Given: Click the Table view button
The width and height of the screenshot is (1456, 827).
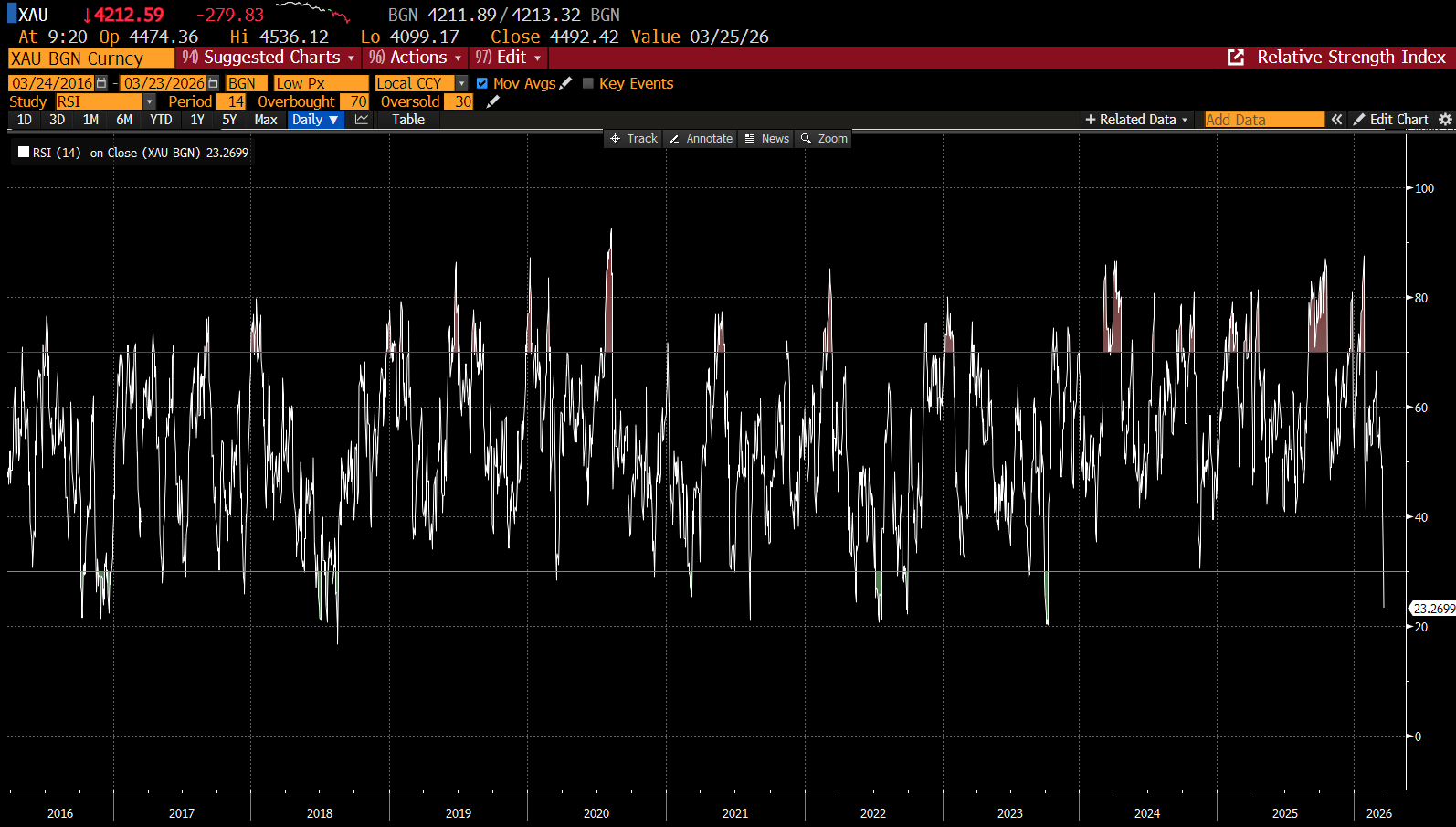Looking at the screenshot, I should tap(408, 120).
